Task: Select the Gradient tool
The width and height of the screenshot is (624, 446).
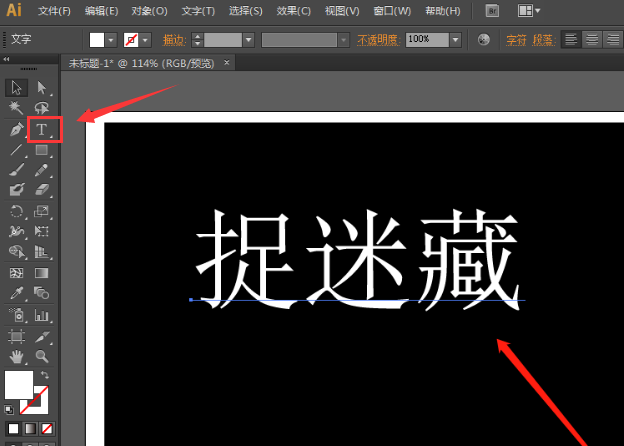Action: pyautogui.click(x=42, y=273)
